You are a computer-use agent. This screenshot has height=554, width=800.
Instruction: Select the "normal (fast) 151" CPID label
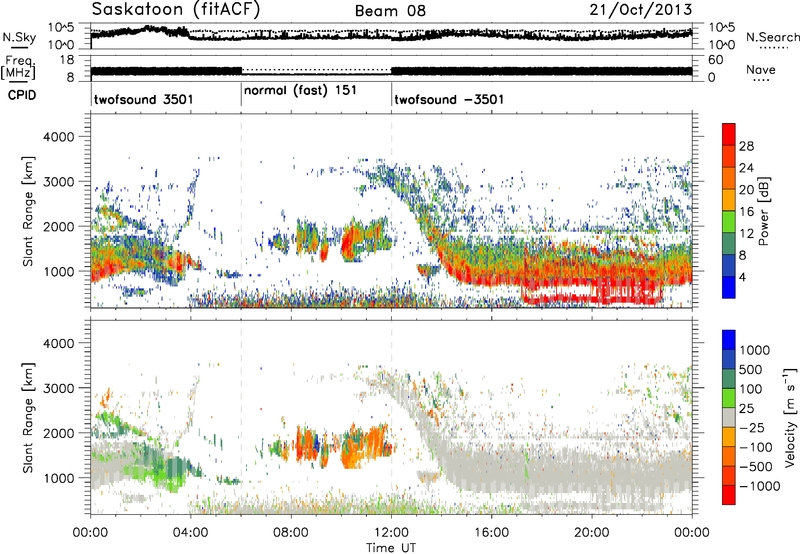pyautogui.click(x=300, y=91)
